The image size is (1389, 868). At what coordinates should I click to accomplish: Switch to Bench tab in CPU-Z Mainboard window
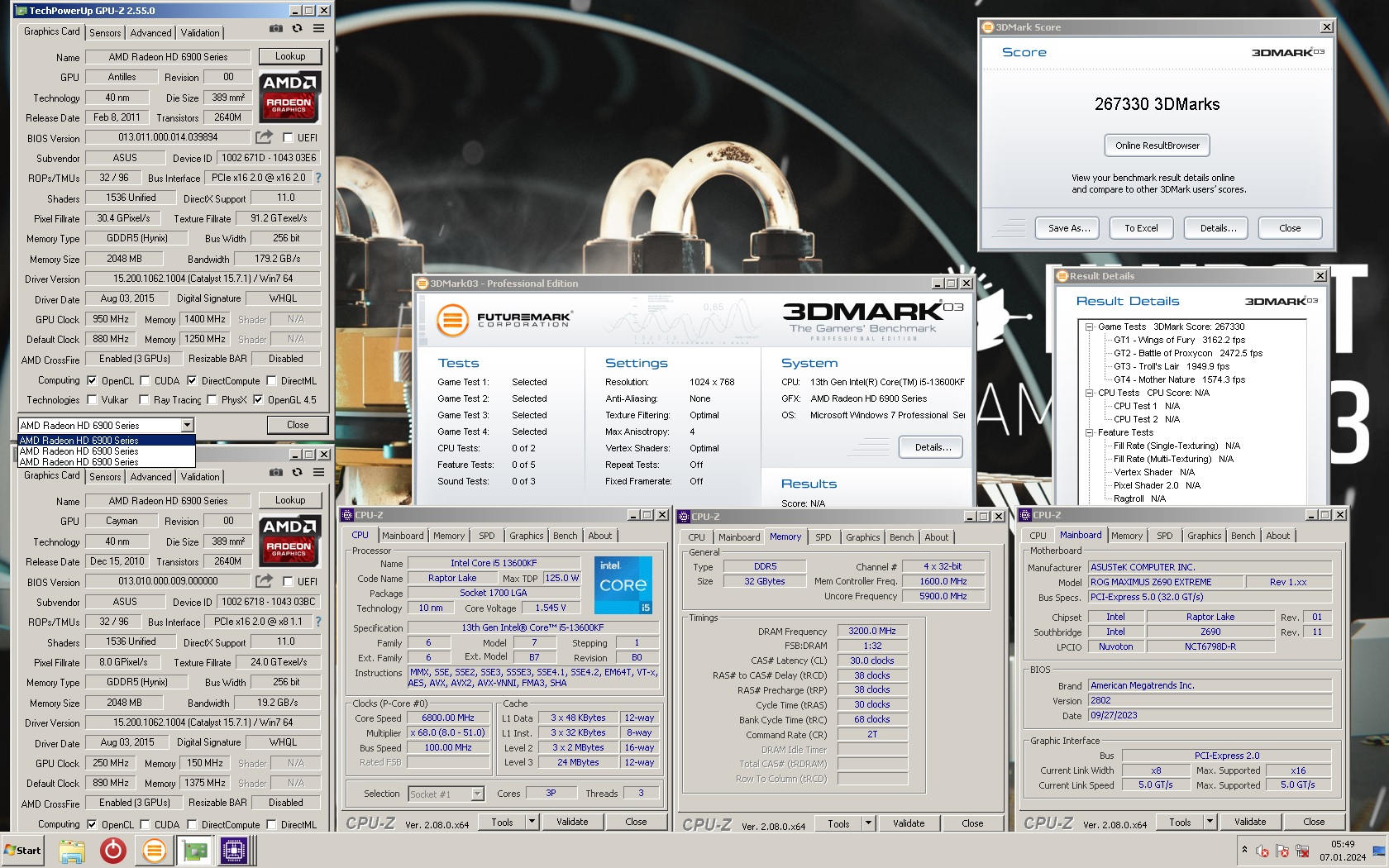1243,536
